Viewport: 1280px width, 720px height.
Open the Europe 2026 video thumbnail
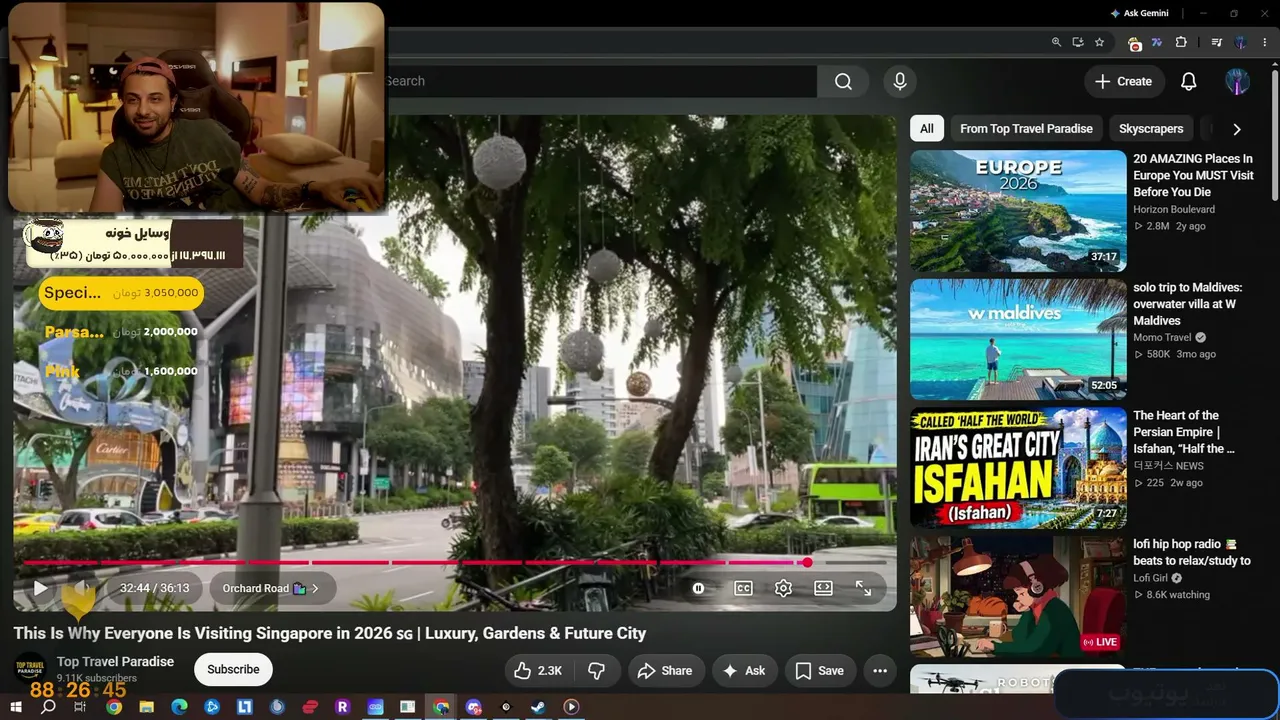tap(1018, 211)
